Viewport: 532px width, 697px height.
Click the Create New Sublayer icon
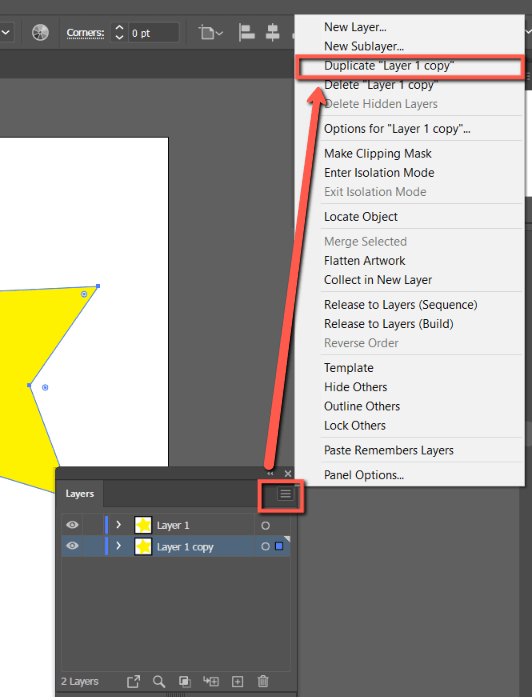(211, 681)
